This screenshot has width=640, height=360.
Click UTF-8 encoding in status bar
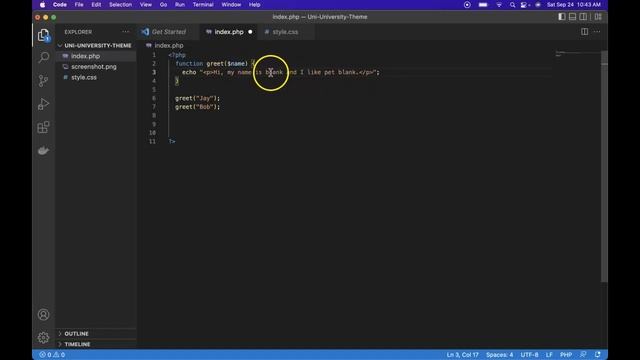tap(529, 355)
